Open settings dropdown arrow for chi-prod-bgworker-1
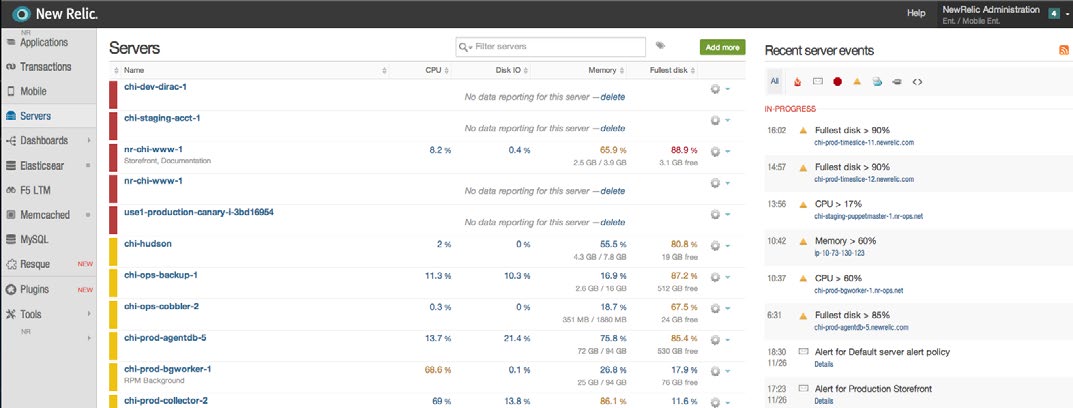 [x=727, y=371]
